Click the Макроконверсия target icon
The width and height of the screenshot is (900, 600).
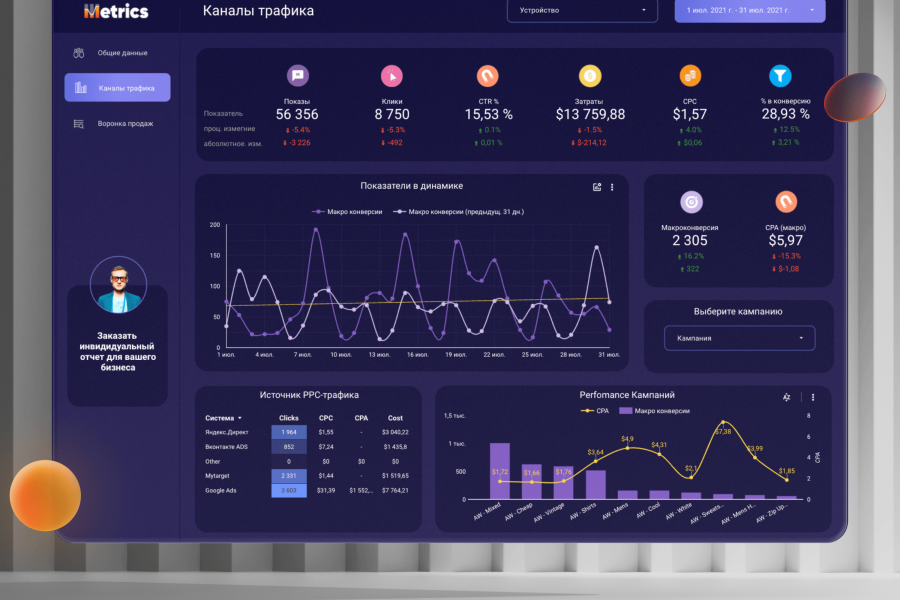tap(691, 202)
